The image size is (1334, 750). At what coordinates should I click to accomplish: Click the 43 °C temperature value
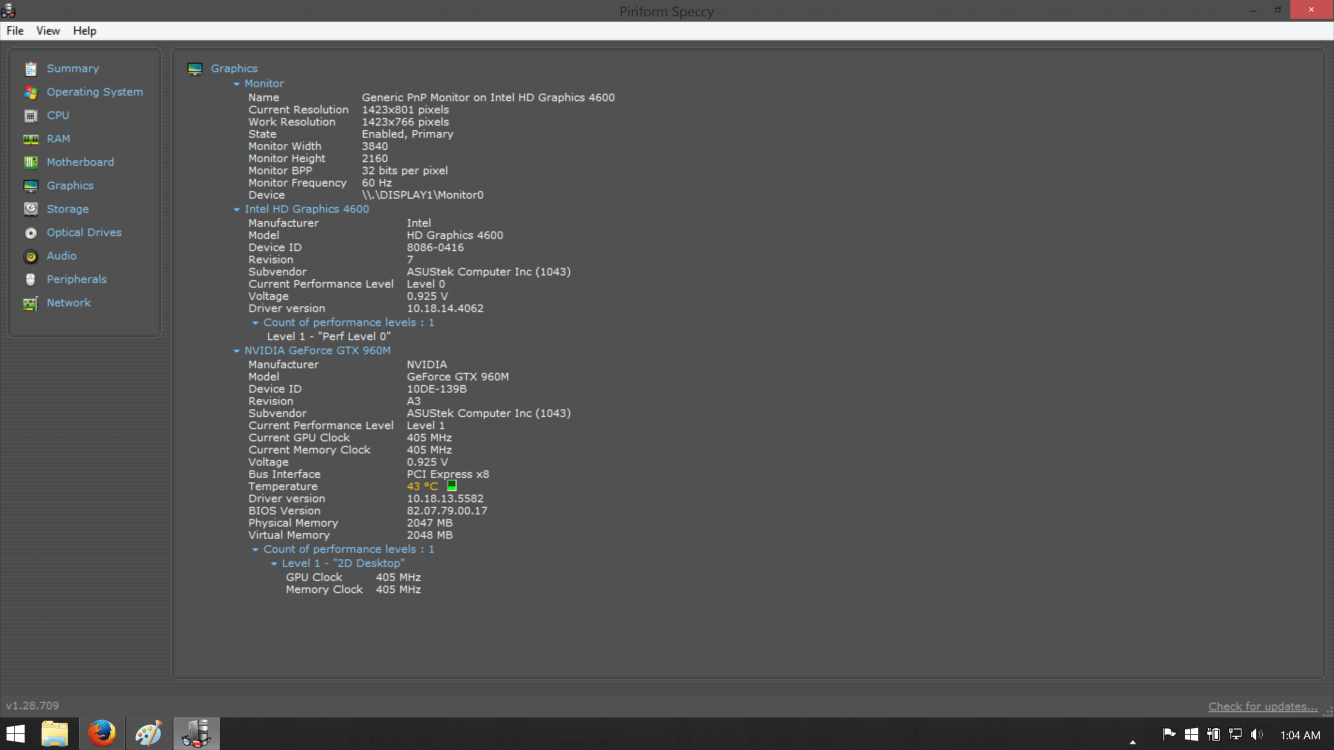423,487
